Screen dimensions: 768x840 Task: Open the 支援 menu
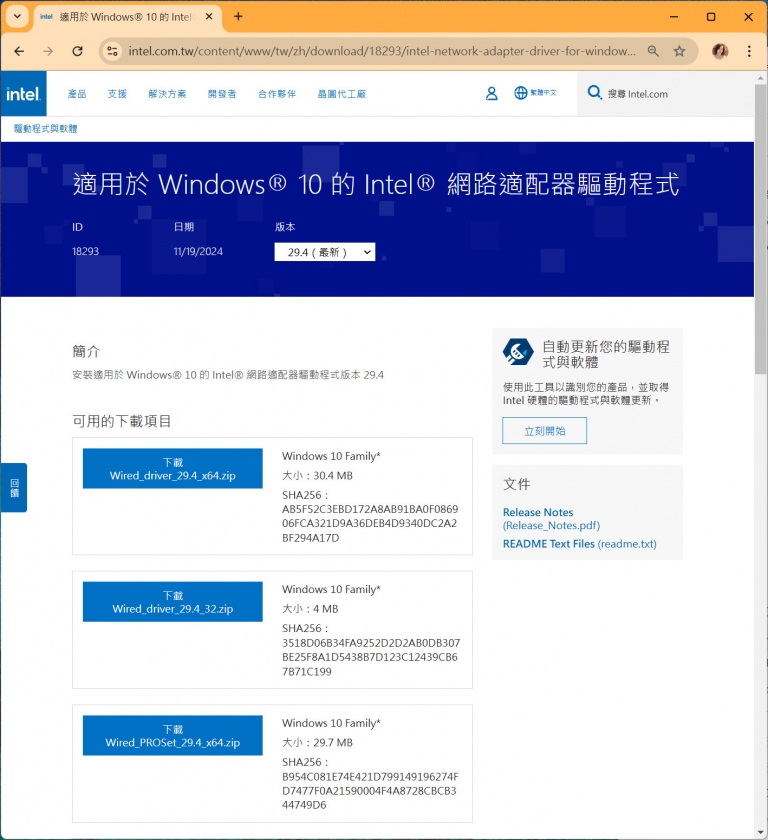[x=117, y=94]
